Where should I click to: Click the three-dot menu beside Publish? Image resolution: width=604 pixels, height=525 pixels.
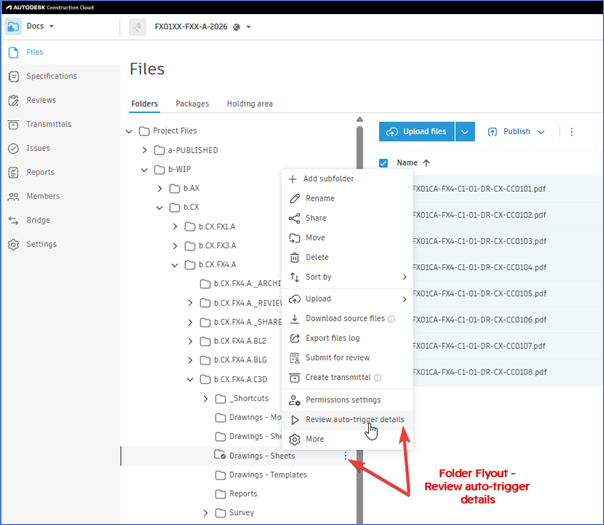click(572, 132)
